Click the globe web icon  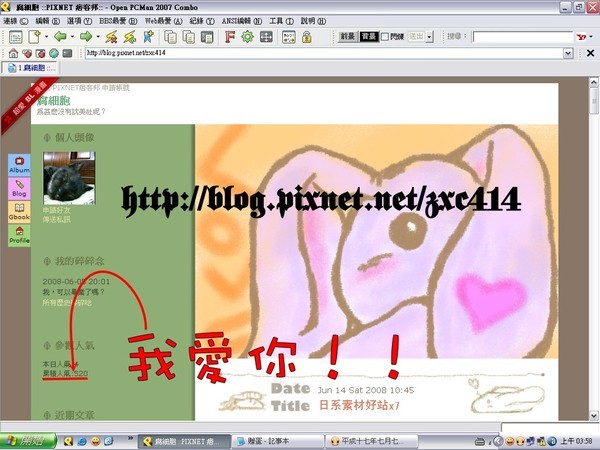tap(54, 53)
